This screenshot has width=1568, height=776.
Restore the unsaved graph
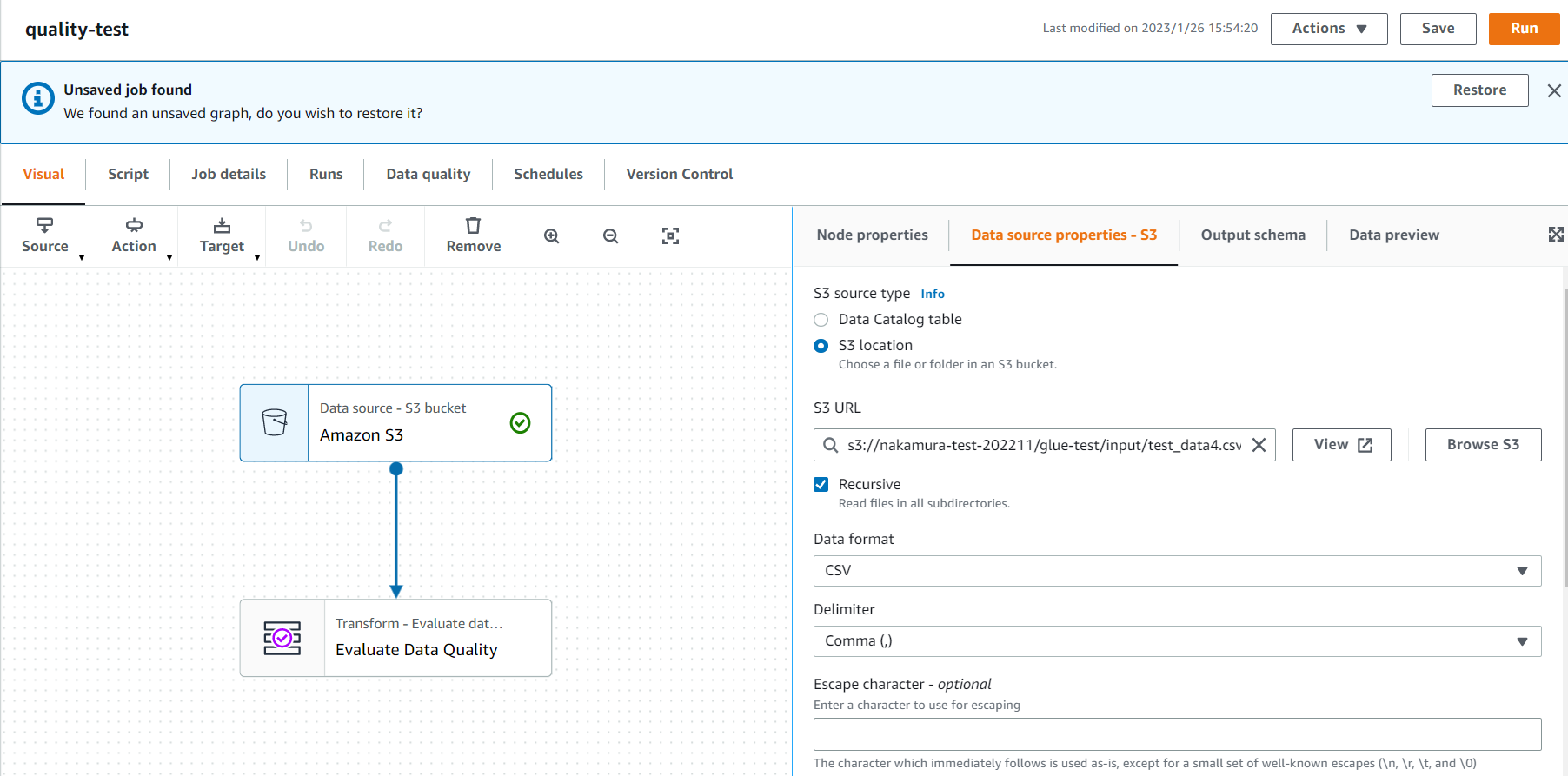pos(1479,90)
